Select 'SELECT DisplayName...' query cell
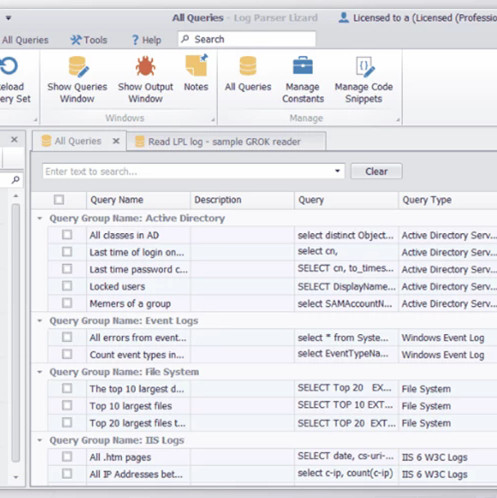497x498 pixels. pyautogui.click(x=346, y=287)
